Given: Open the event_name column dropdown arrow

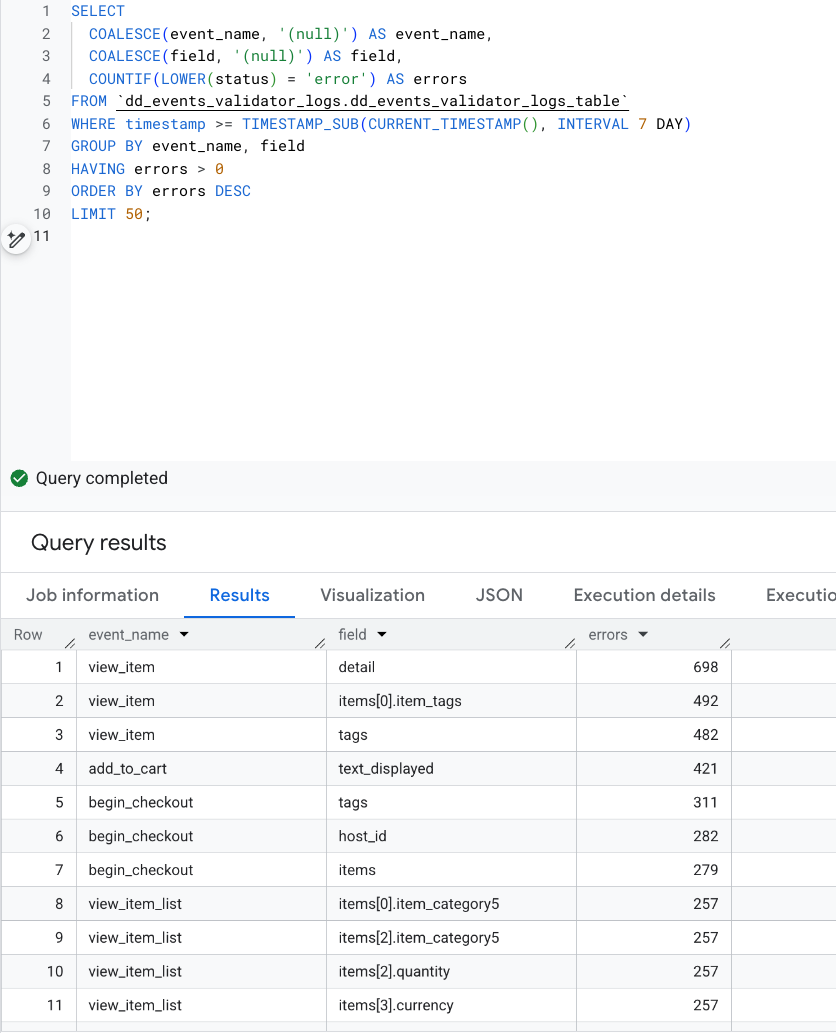Looking at the screenshot, I should pyautogui.click(x=183, y=635).
